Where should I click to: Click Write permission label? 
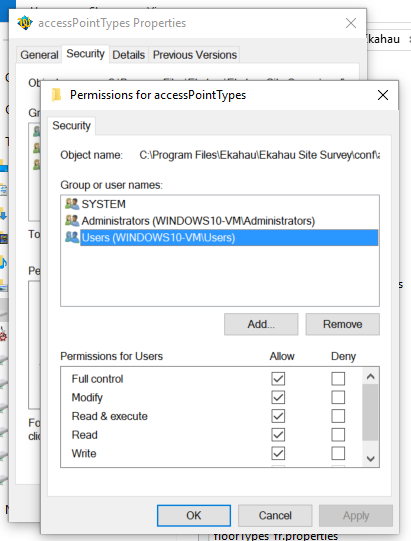[84, 453]
